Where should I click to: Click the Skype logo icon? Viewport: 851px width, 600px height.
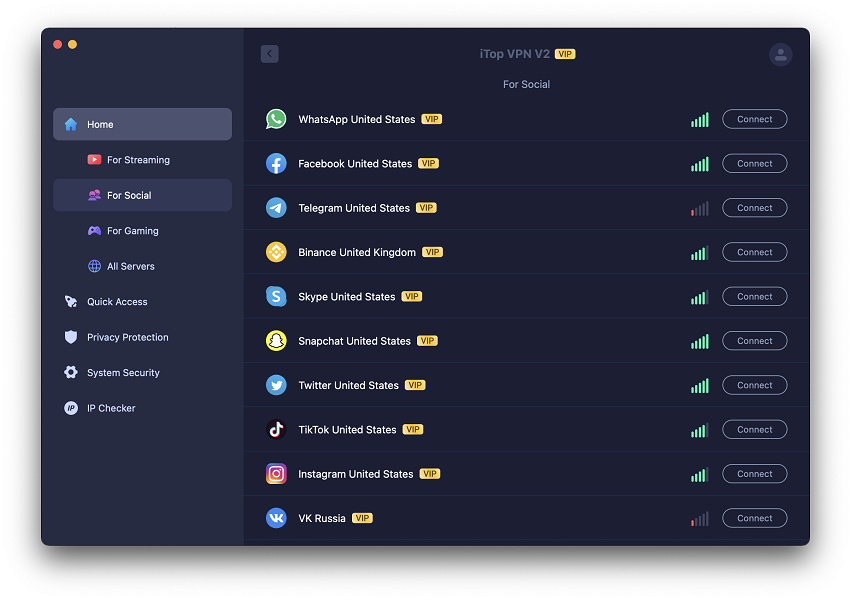(276, 297)
